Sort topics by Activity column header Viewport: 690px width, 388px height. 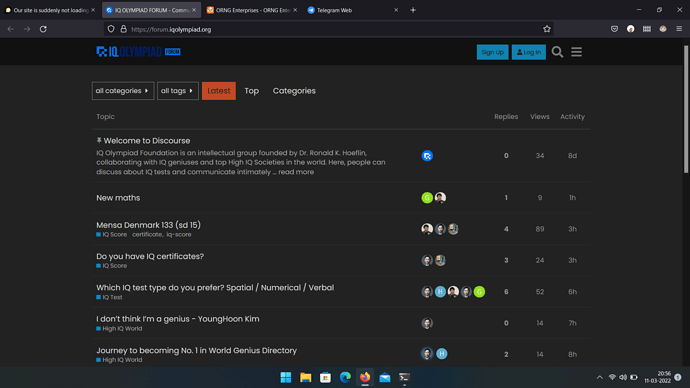click(x=572, y=117)
